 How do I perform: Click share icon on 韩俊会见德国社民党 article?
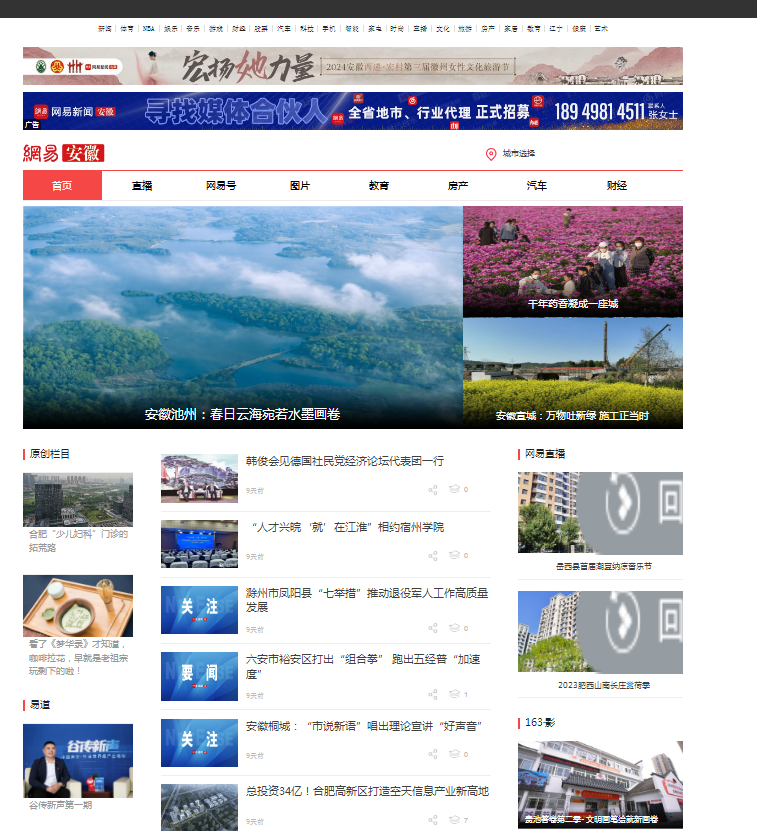click(x=433, y=490)
